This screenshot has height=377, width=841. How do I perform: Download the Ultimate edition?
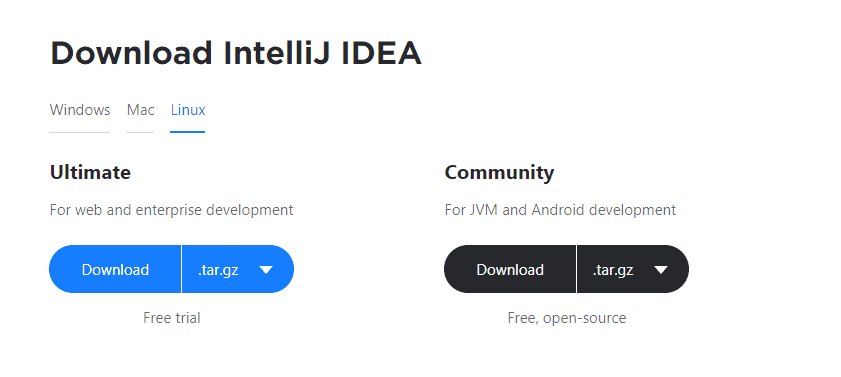pyautogui.click(x=115, y=269)
